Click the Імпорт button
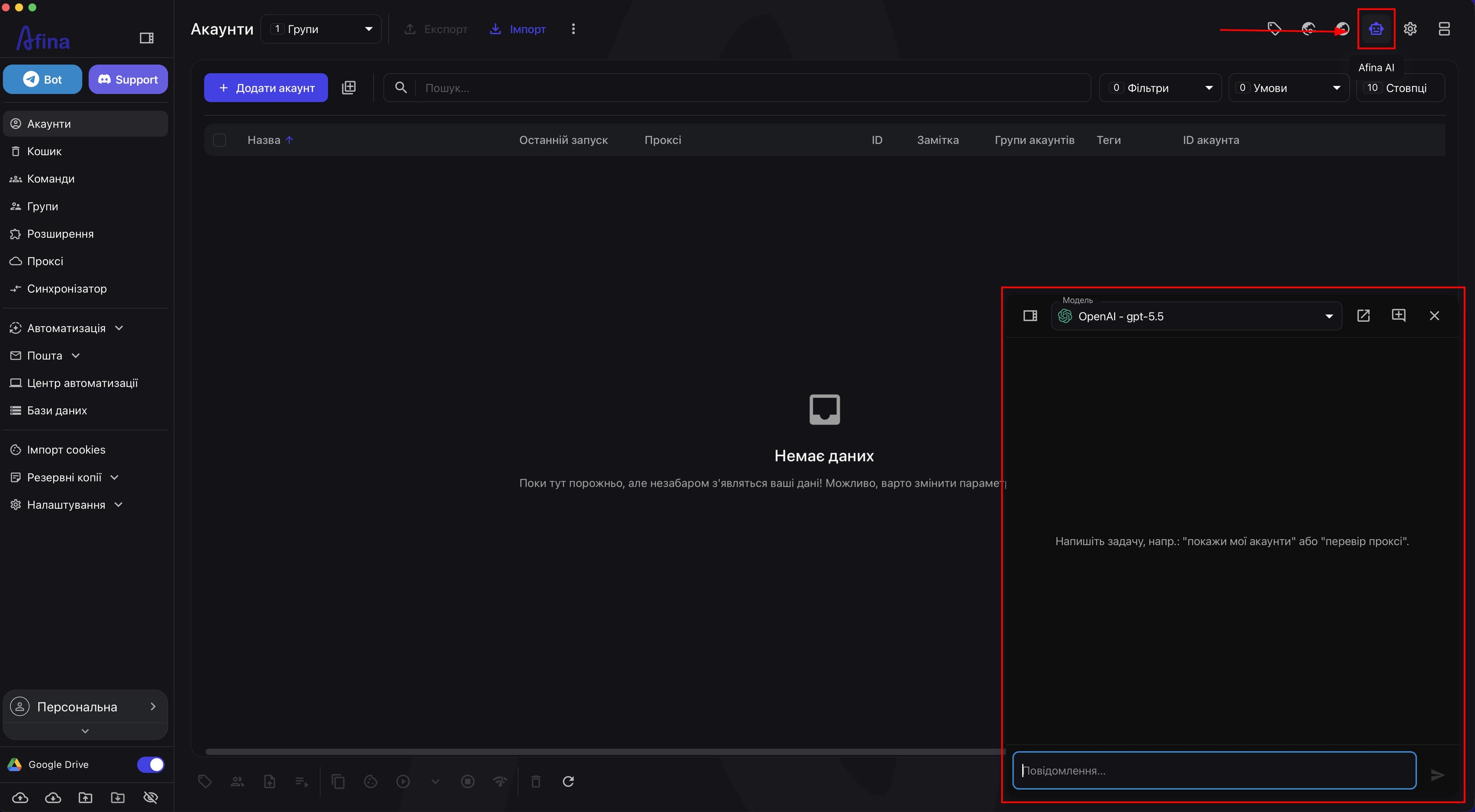The width and height of the screenshot is (1475, 812). 518,29
